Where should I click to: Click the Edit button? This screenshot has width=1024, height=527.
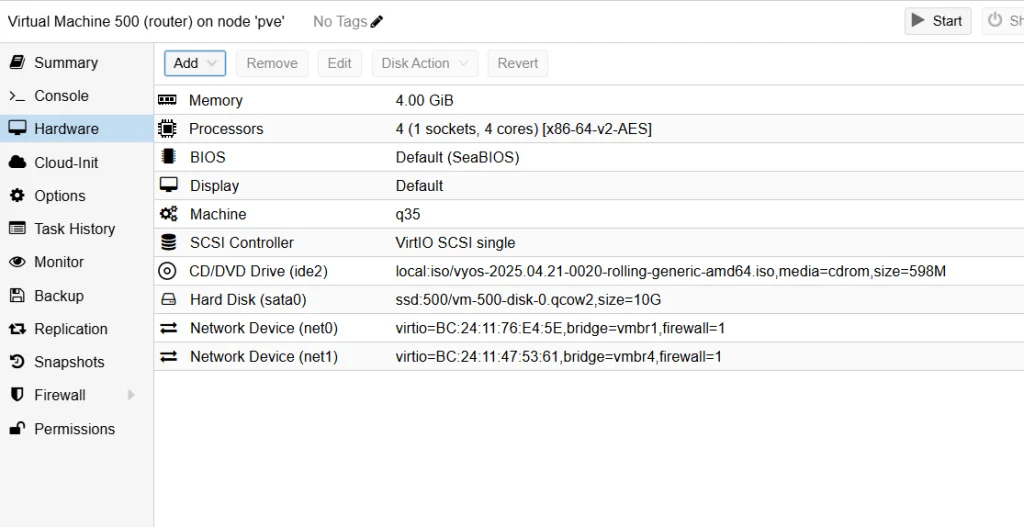(x=340, y=63)
